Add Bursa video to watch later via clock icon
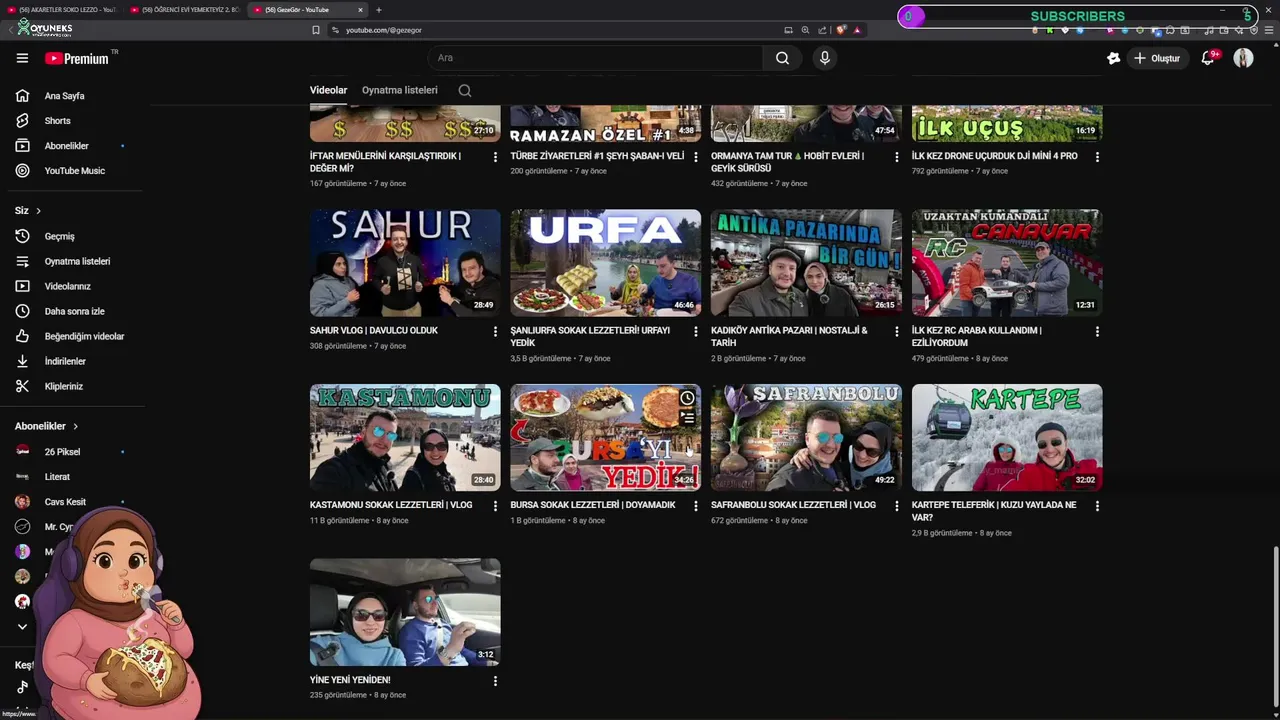 [x=687, y=398]
